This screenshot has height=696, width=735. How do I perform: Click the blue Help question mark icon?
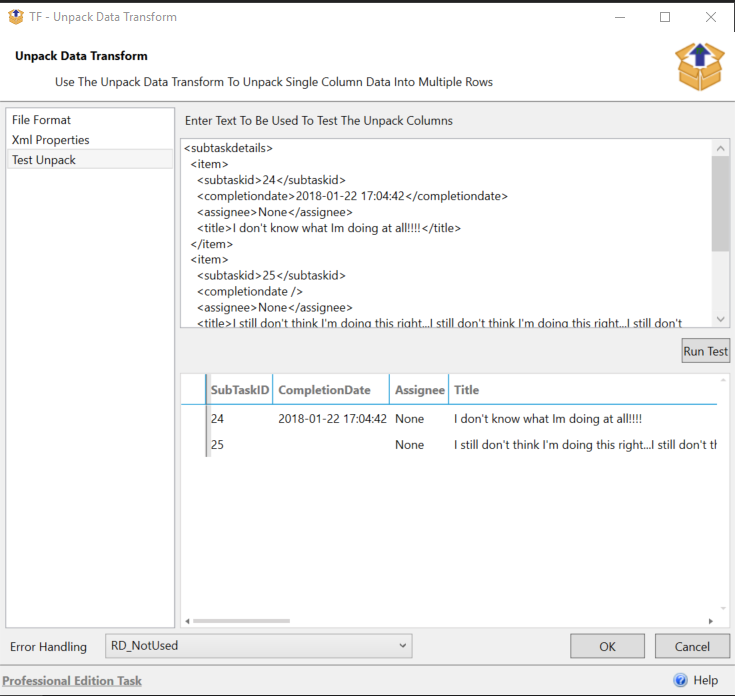pyautogui.click(x=680, y=680)
